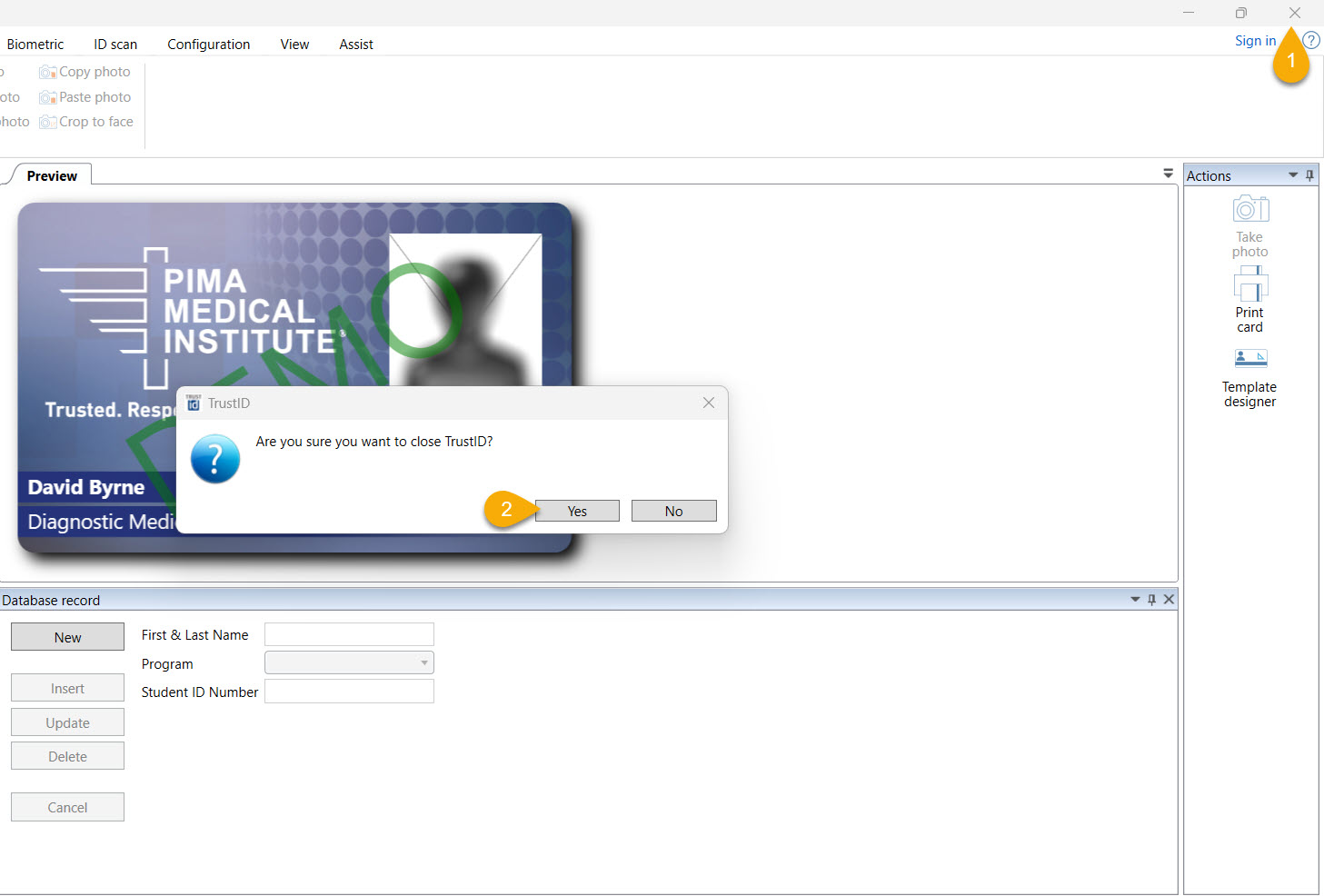This screenshot has height=896, width=1324.
Task: Pin the Database record panel
Action: (x=1151, y=600)
